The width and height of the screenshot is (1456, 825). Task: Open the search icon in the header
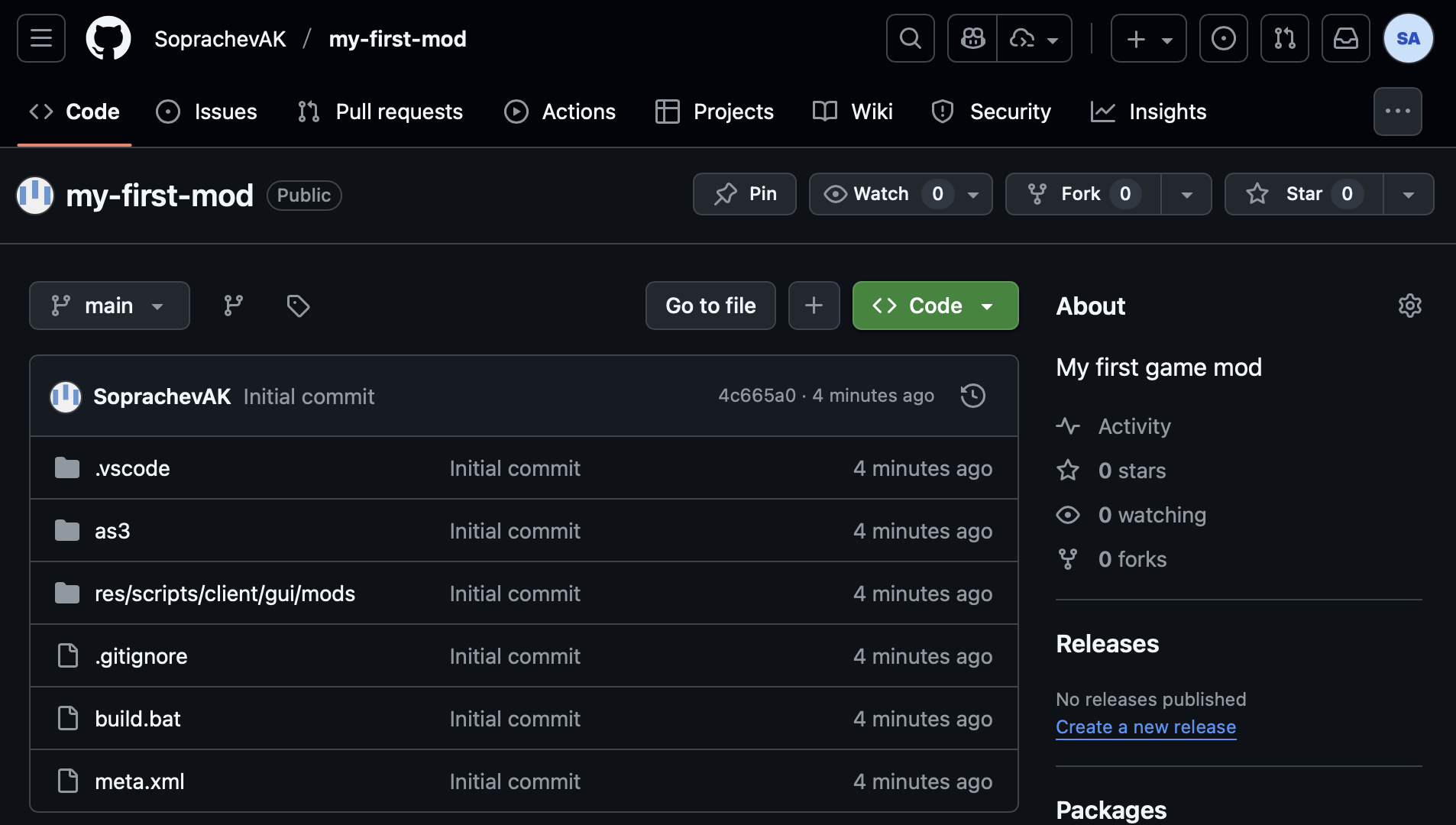coord(909,38)
